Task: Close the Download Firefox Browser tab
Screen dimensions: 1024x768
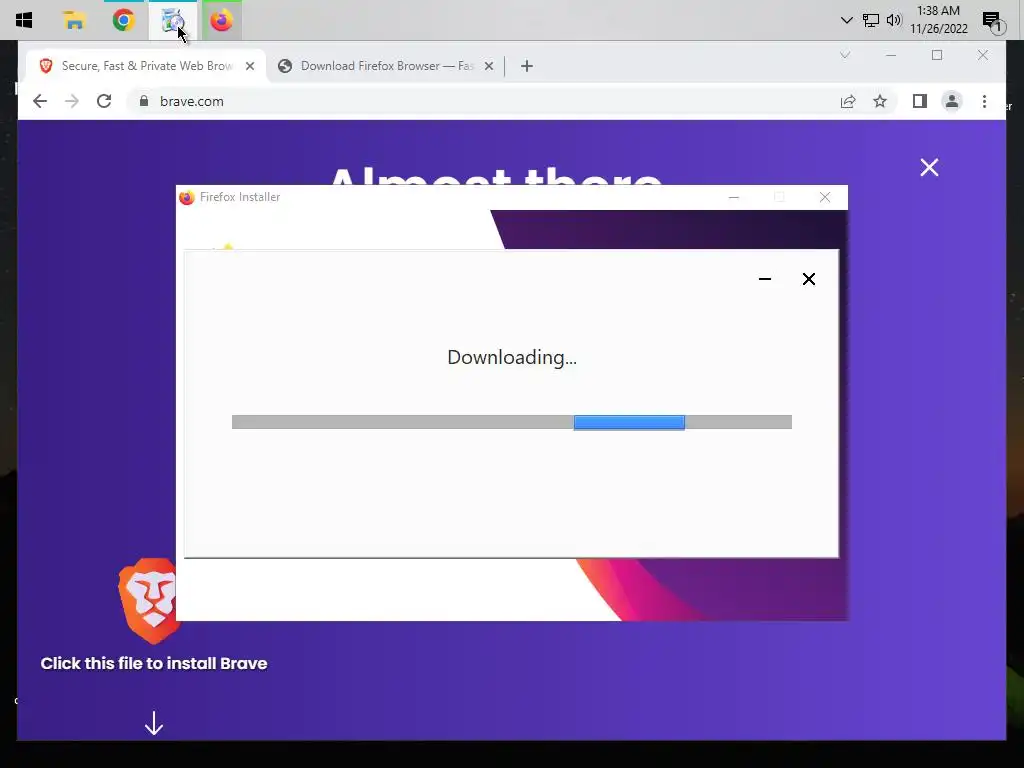Action: coord(488,66)
